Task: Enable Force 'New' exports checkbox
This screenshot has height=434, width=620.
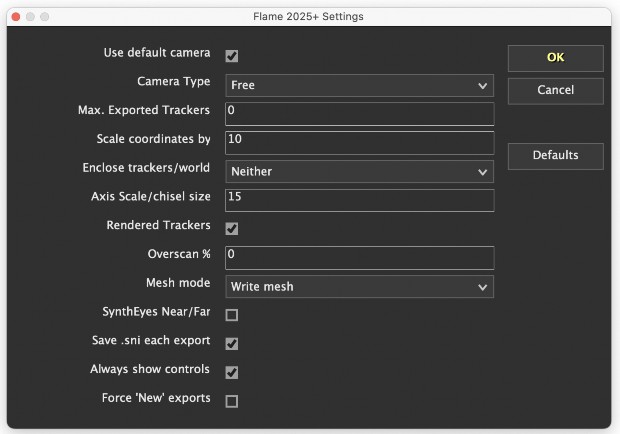Action: [x=232, y=401]
